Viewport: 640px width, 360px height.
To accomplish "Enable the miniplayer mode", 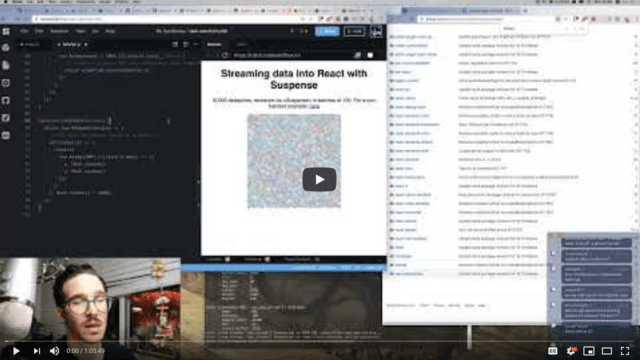I will click(x=589, y=351).
